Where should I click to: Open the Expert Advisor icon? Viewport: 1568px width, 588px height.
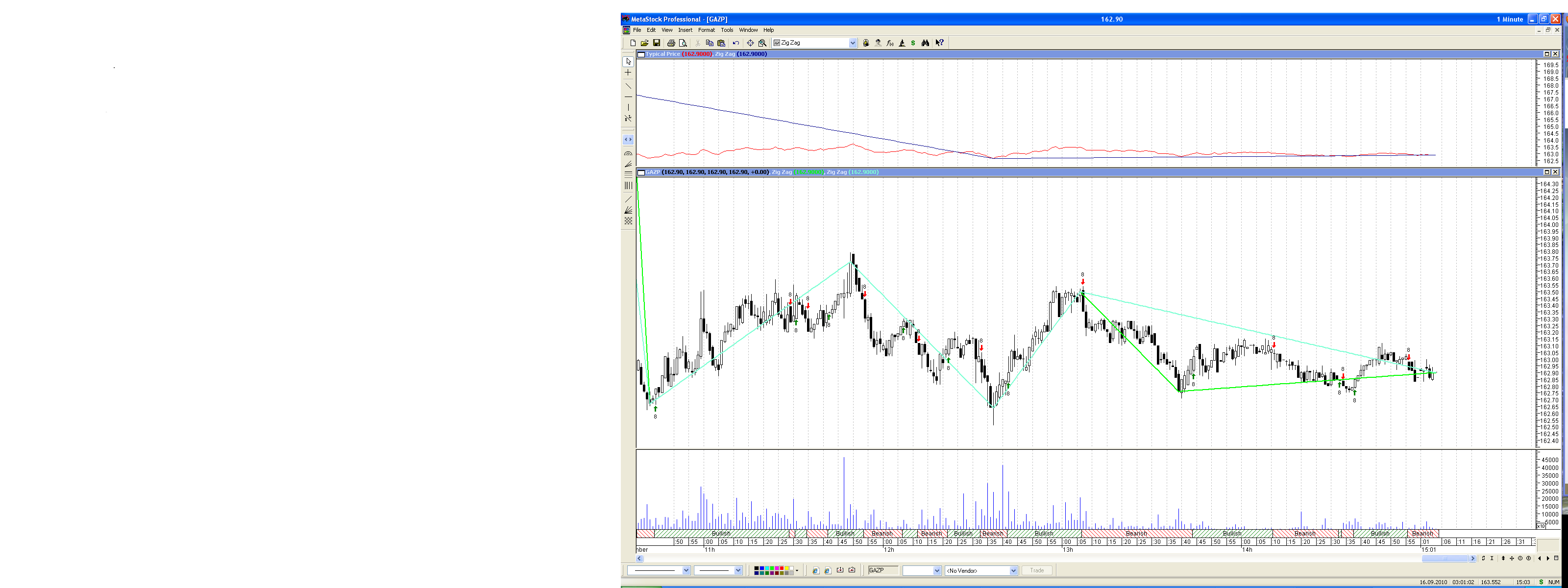tap(878, 43)
